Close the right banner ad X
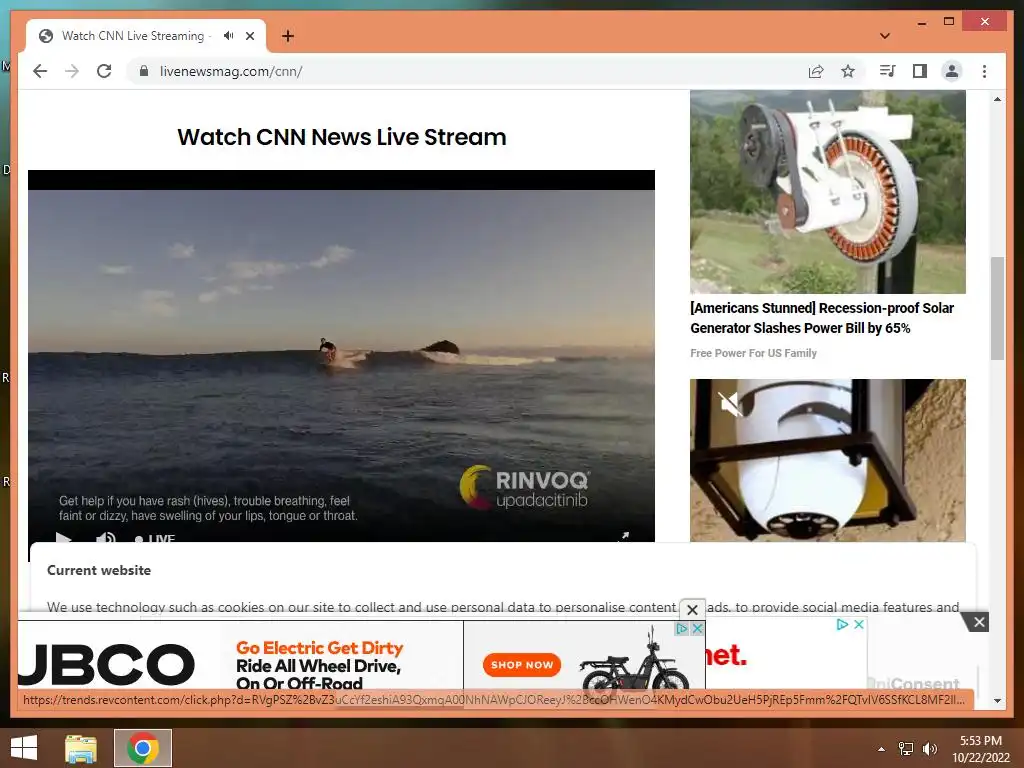Image resolution: width=1024 pixels, height=768 pixels. coord(859,624)
